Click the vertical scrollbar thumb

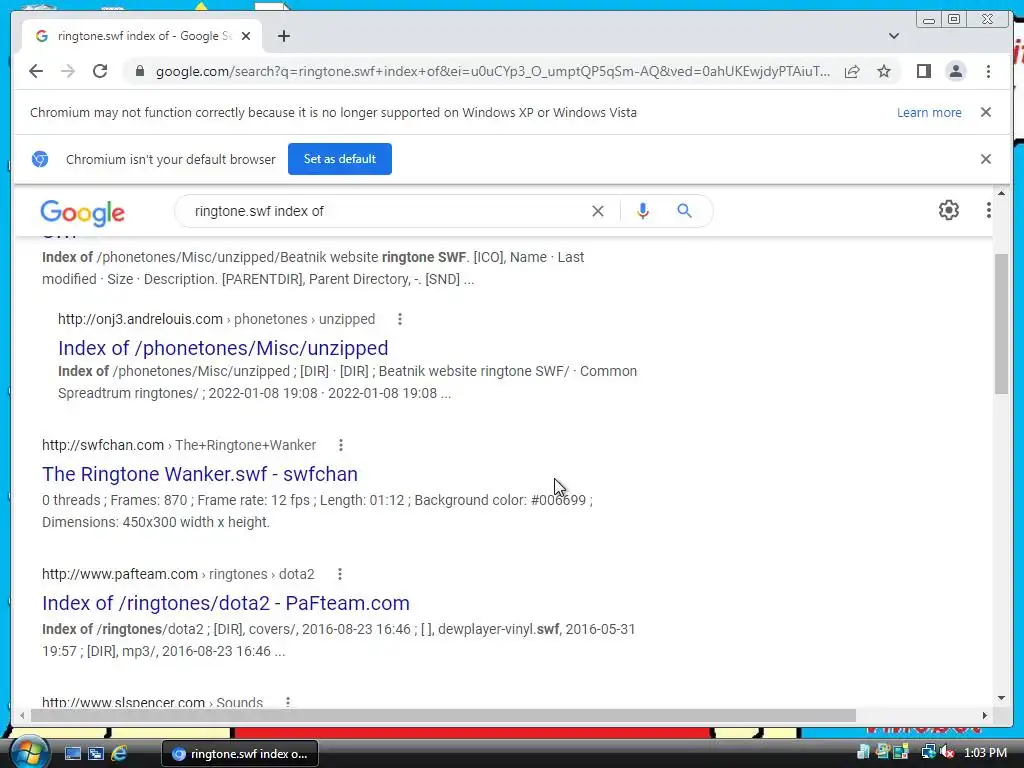(x=1001, y=323)
